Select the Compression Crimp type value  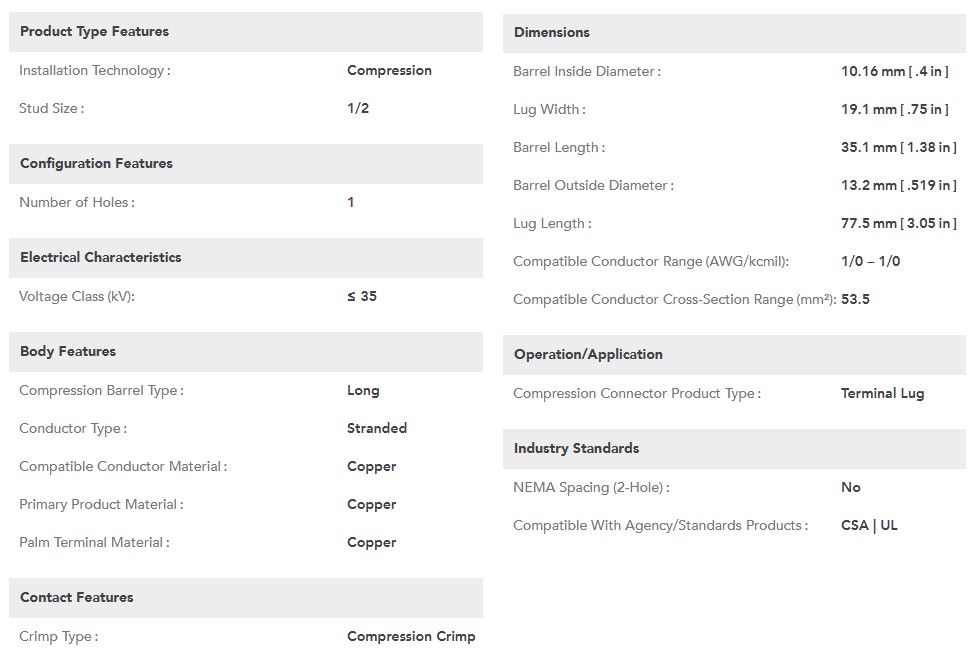click(x=411, y=637)
